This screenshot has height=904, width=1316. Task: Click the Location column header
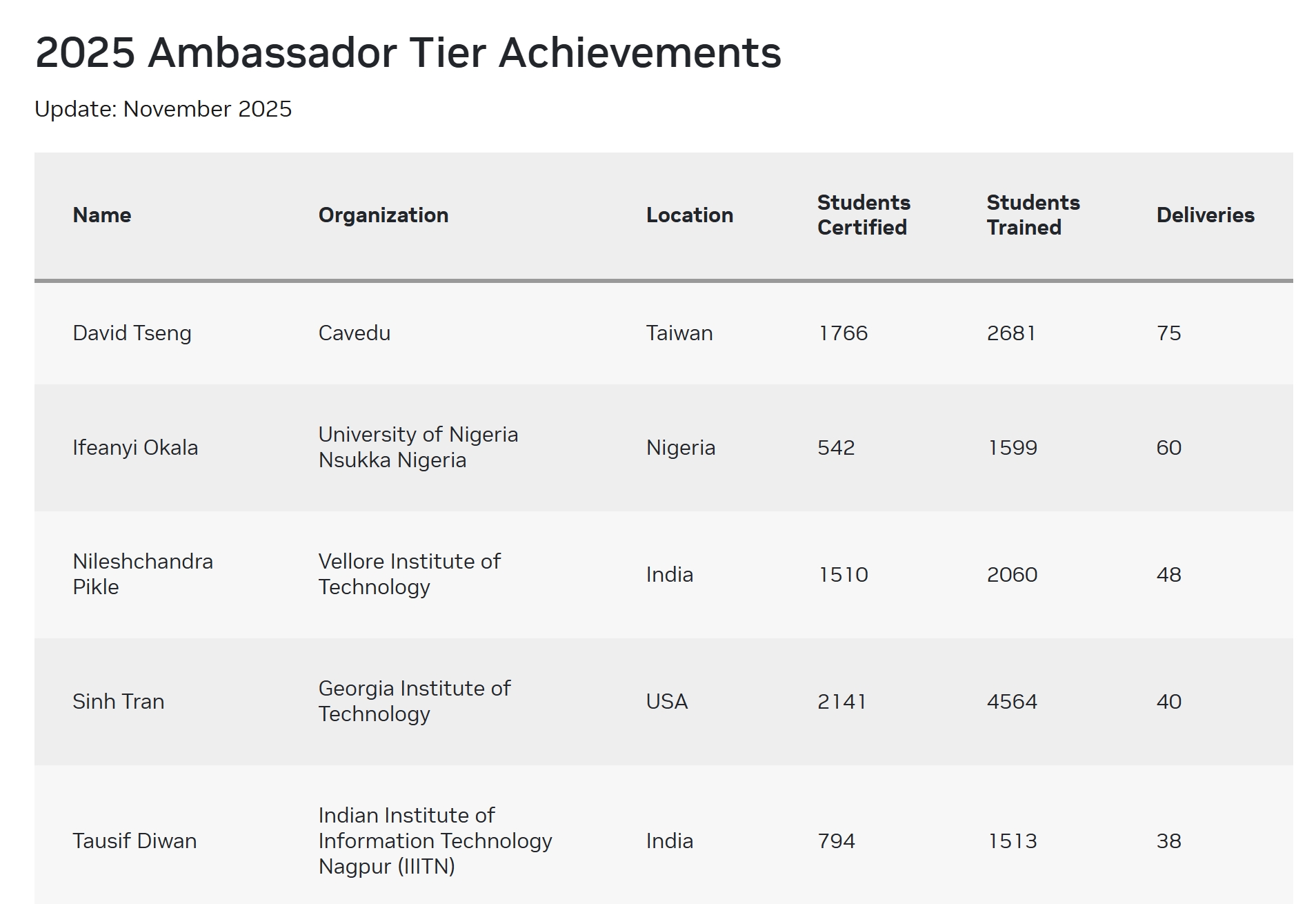pyautogui.click(x=689, y=215)
